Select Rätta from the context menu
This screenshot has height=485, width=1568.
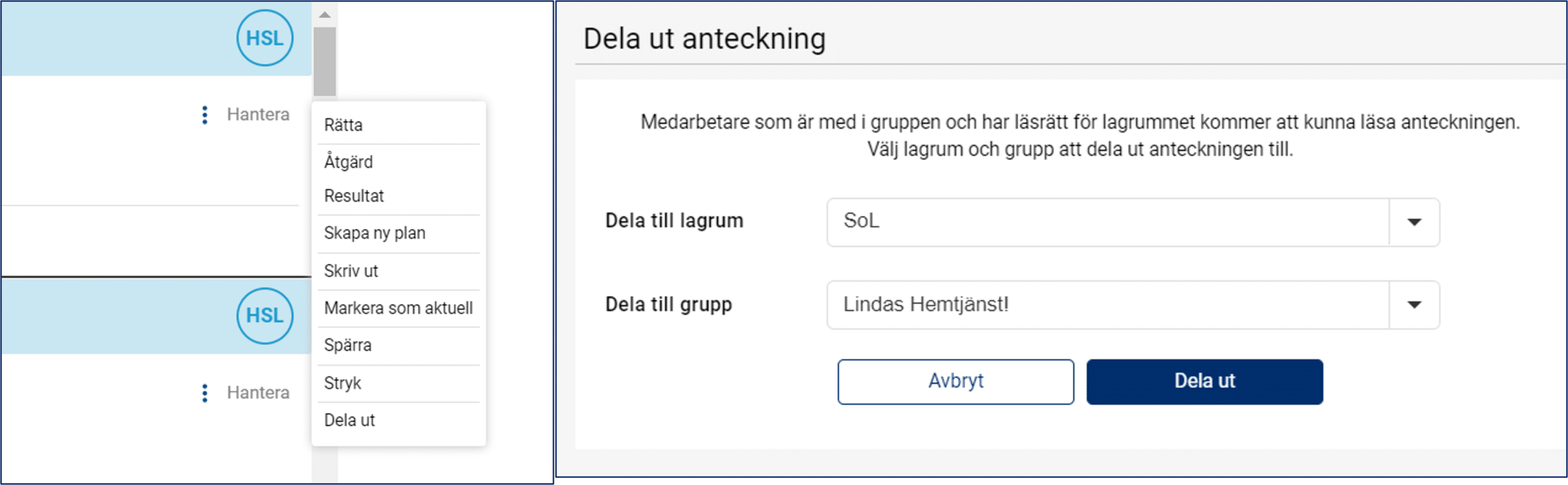point(344,125)
